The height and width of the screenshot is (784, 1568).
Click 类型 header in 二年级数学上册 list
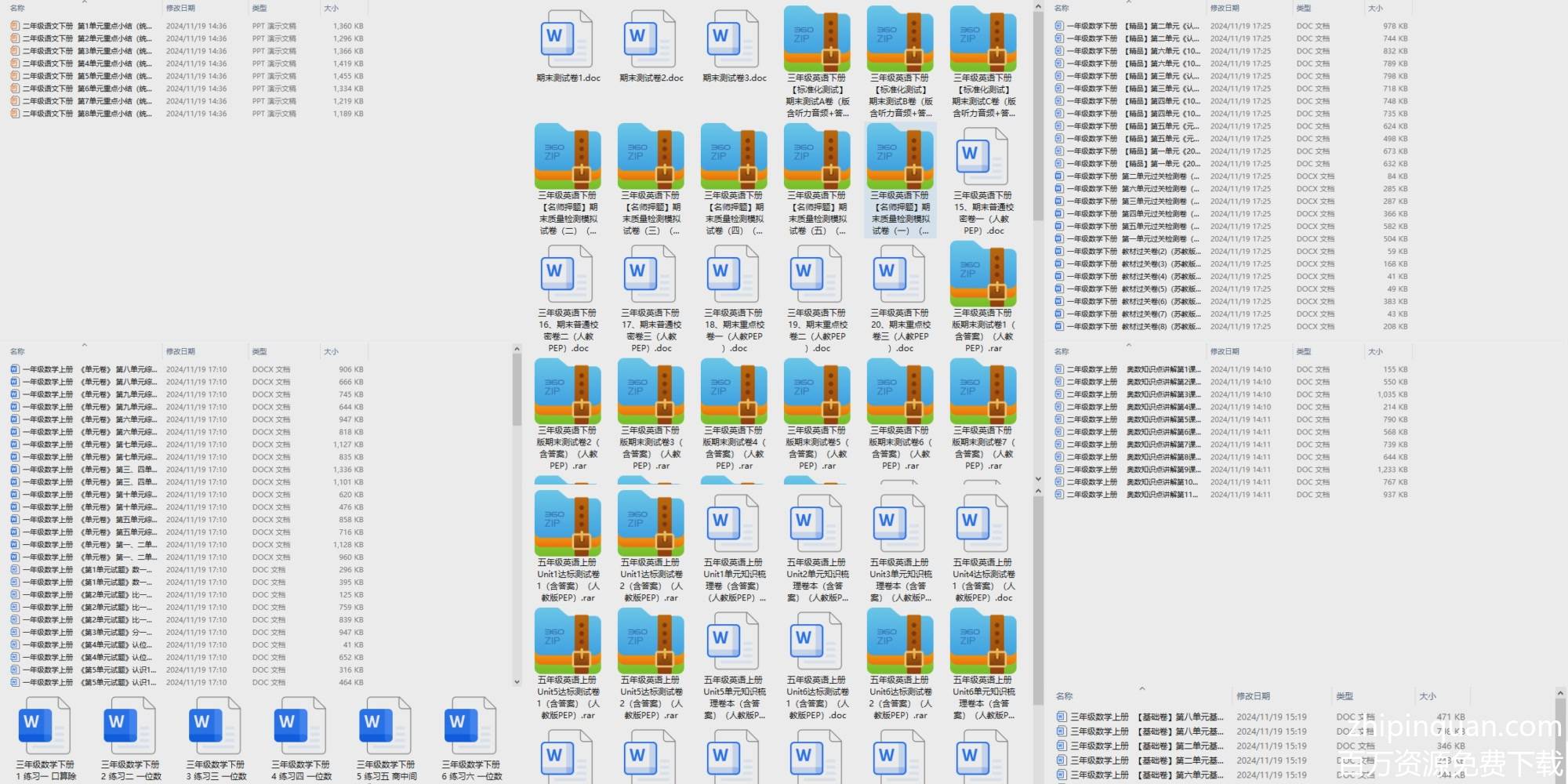pos(1304,352)
